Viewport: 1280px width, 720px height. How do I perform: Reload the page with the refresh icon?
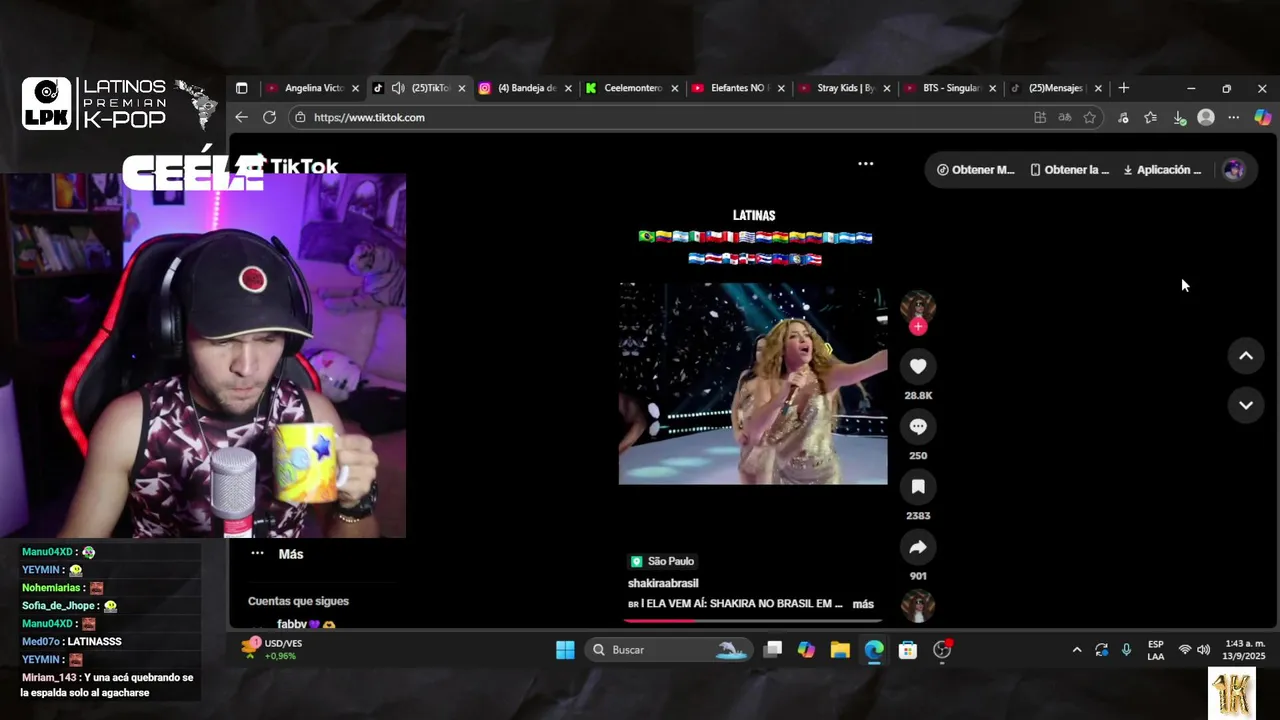coord(269,117)
